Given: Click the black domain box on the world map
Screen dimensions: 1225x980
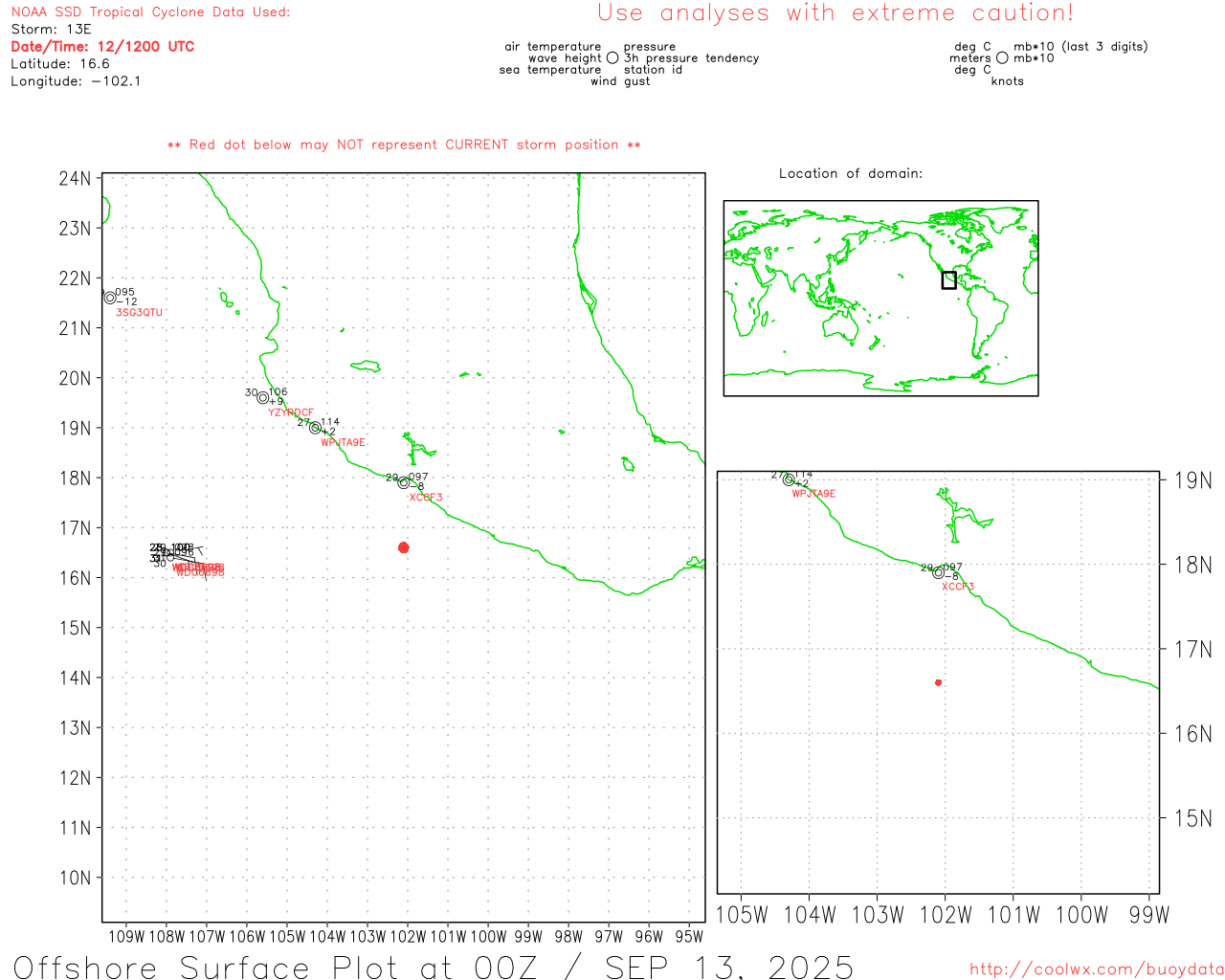Looking at the screenshot, I should coord(948,280).
